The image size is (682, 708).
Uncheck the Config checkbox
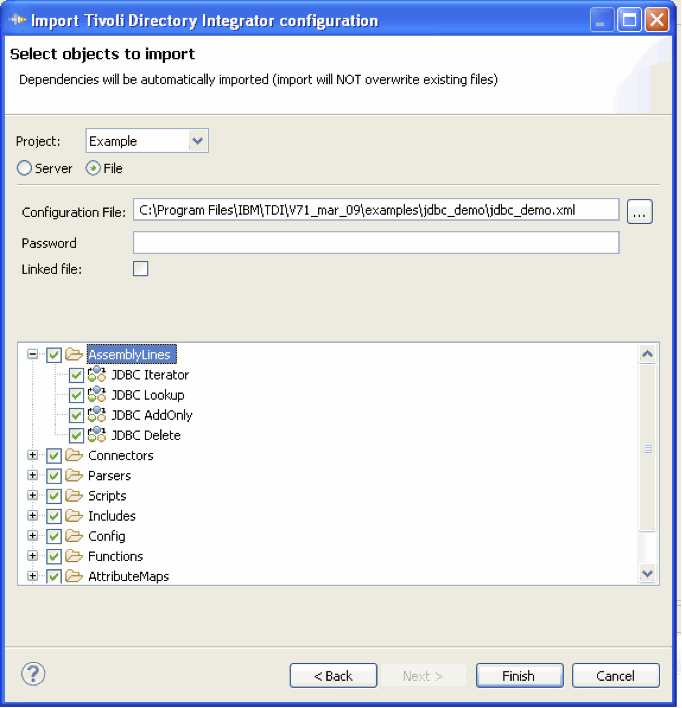click(54, 536)
